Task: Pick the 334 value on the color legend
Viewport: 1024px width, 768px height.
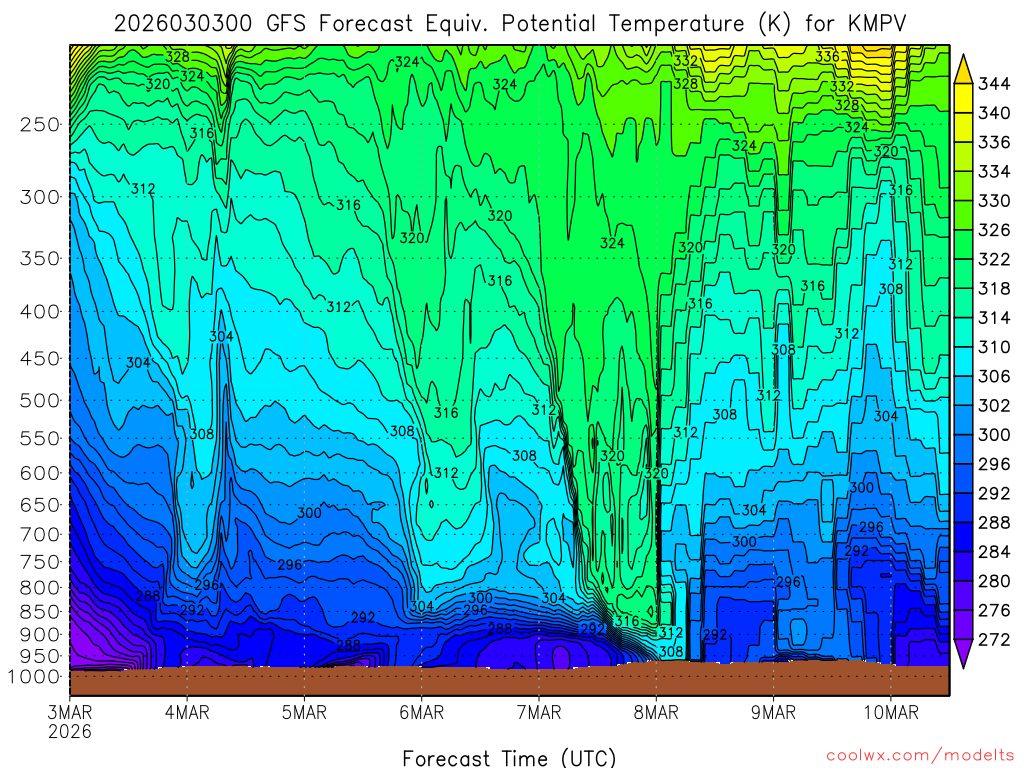Action: coord(994,171)
